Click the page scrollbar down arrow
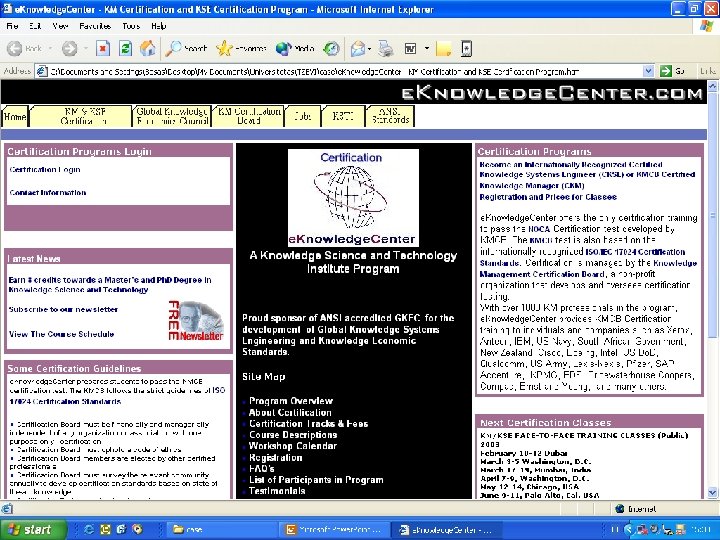 [x=712, y=493]
